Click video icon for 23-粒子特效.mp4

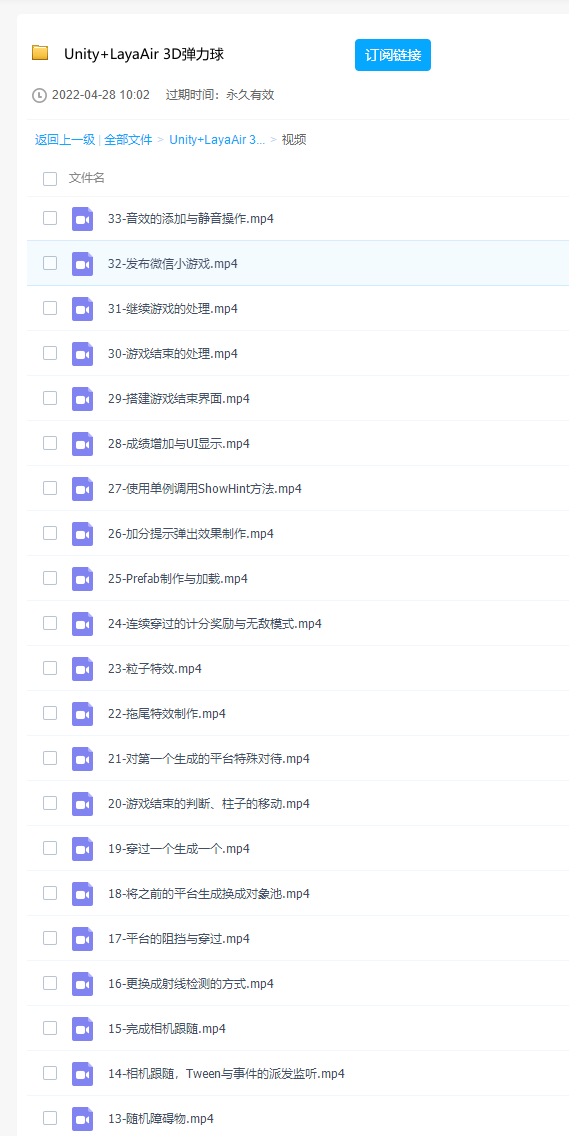[83, 669]
